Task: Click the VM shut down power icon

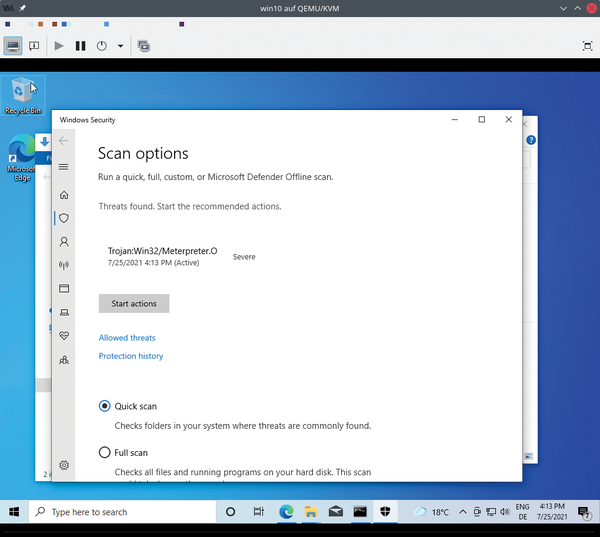Action: pos(101,46)
